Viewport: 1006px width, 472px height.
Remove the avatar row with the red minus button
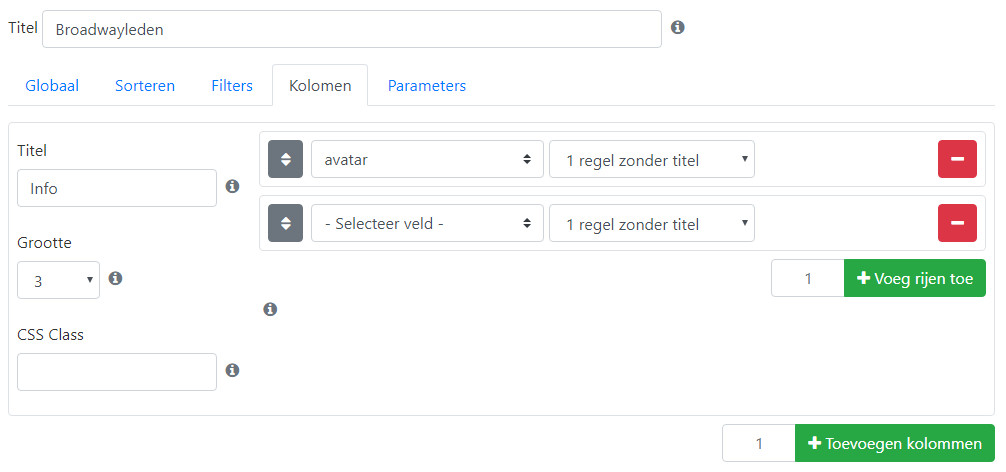tap(957, 159)
